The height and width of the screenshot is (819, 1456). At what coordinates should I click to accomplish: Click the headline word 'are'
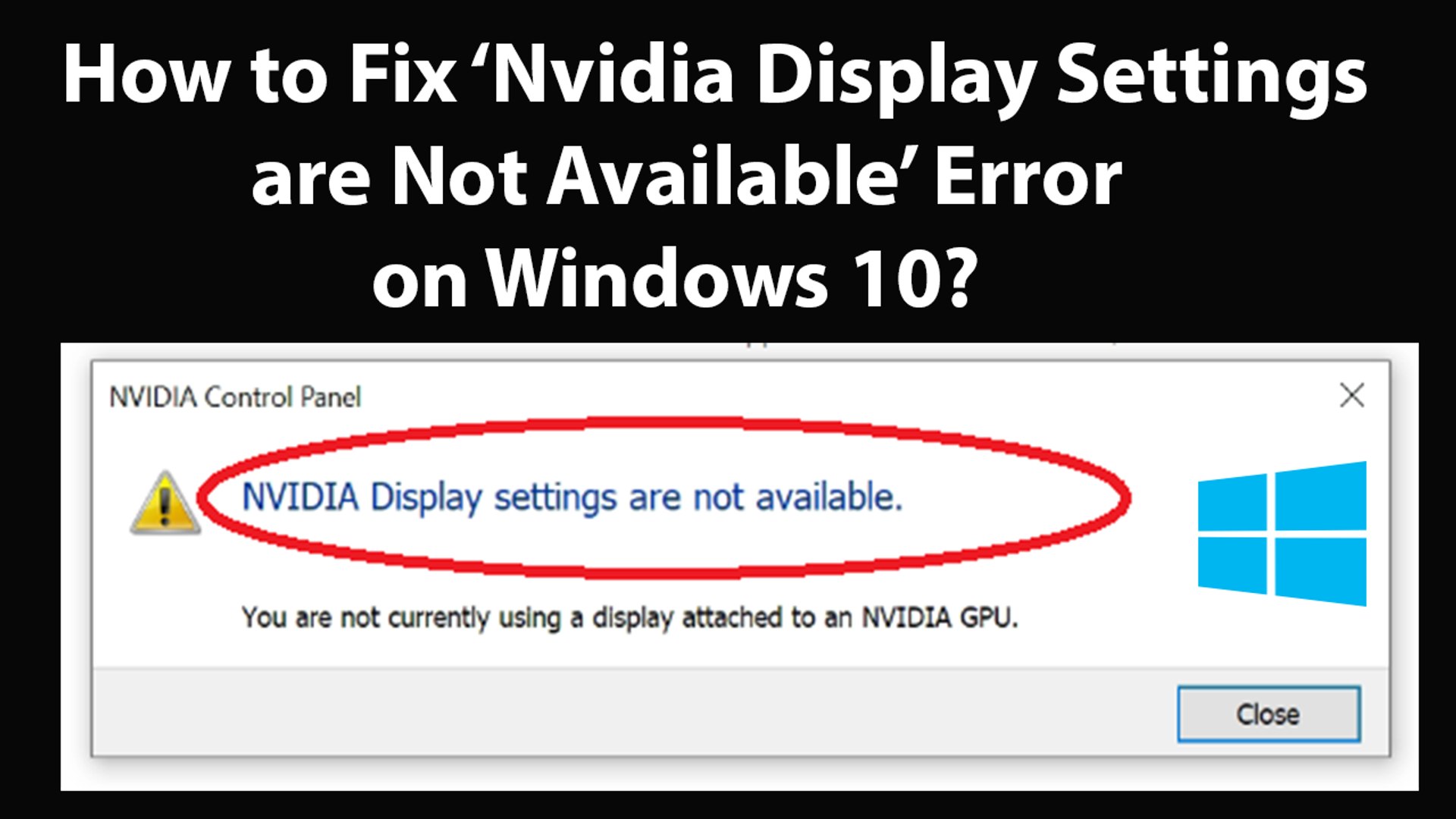pos(310,183)
